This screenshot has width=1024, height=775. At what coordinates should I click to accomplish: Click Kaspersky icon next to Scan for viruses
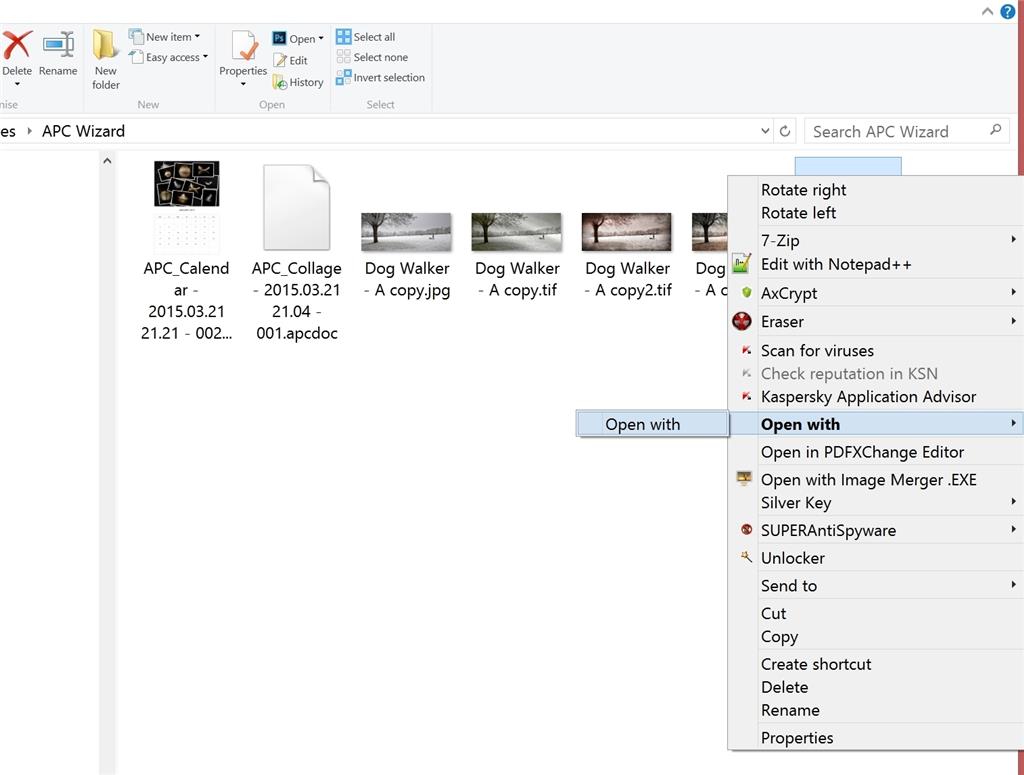[x=746, y=350]
